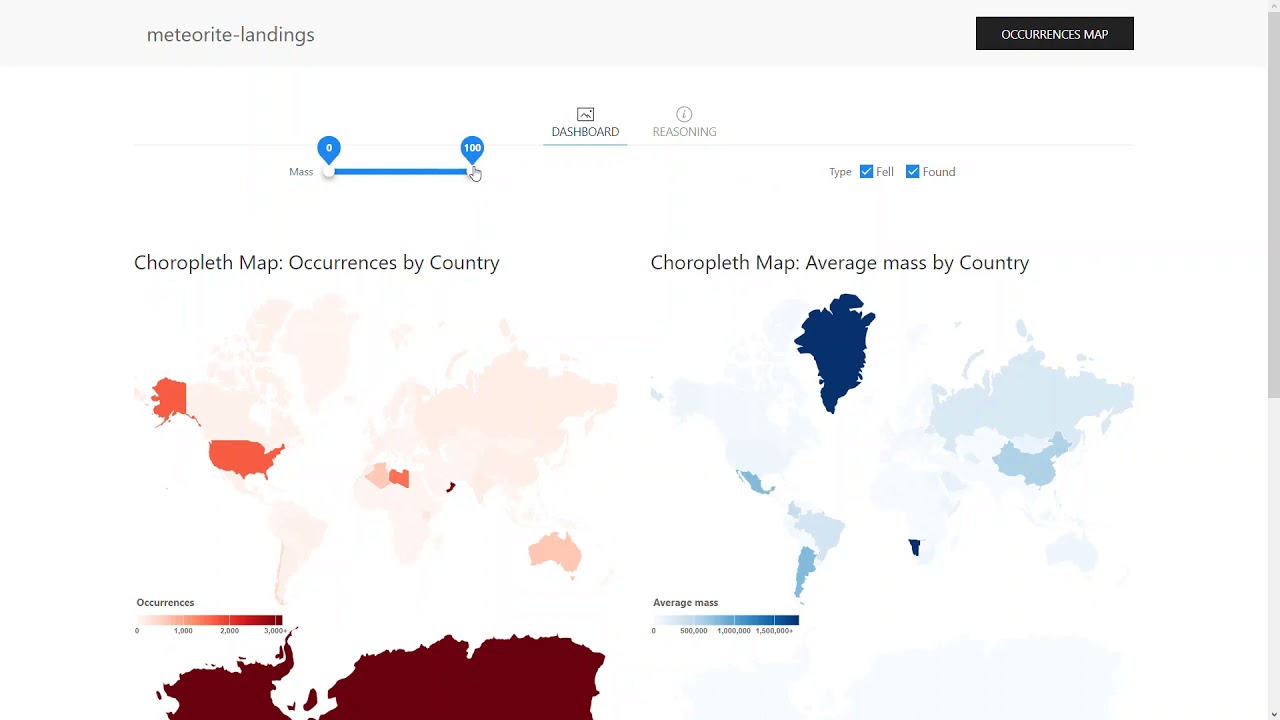Click the Average mass legend color scale
Viewport: 1280px width, 720px height.
[x=726, y=621]
